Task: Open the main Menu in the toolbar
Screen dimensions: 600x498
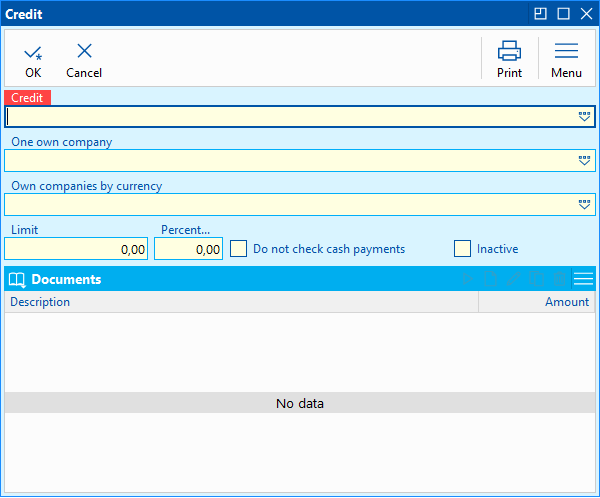Action: (566, 59)
